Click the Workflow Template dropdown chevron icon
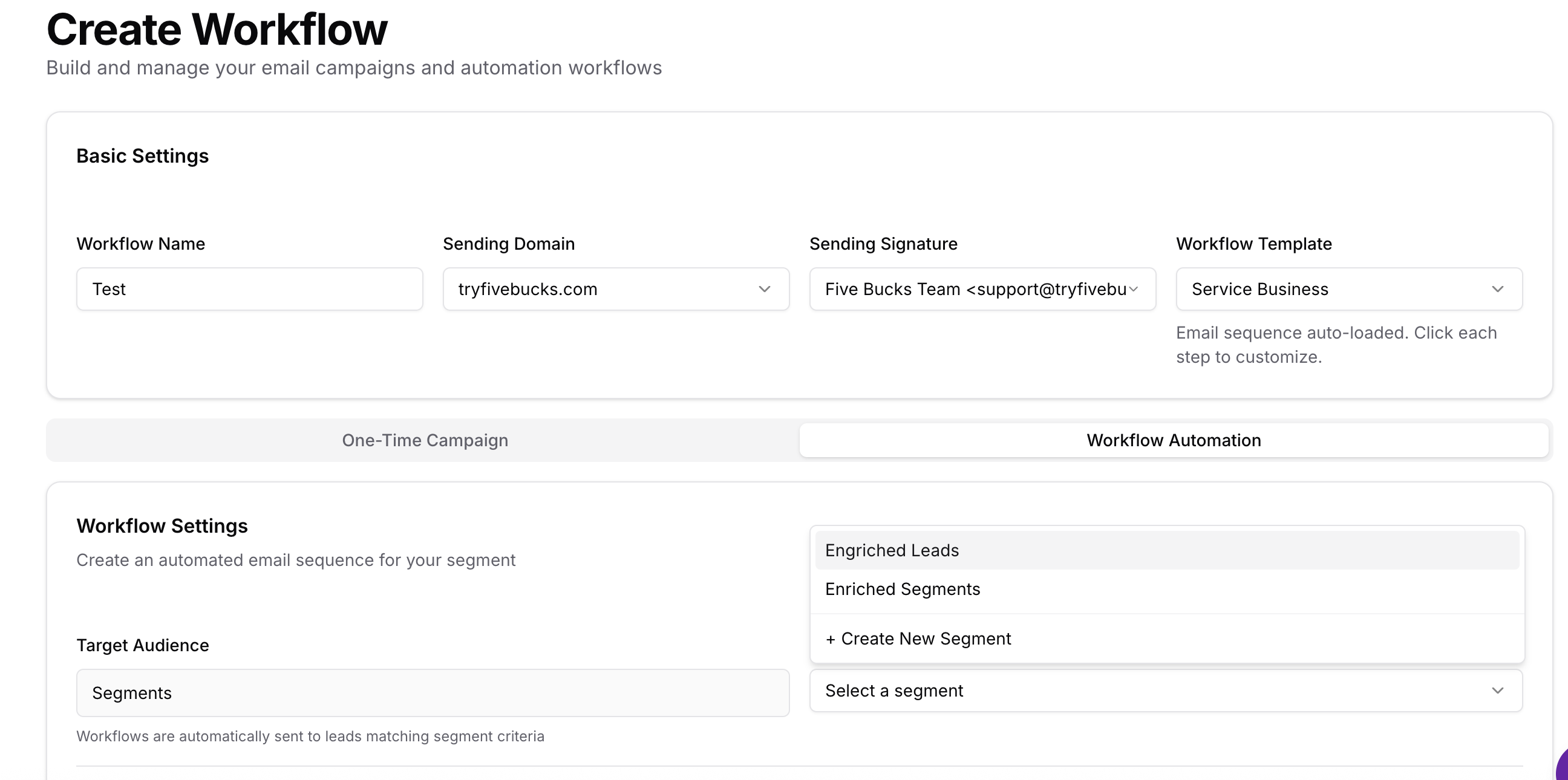The height and width of the screenshot is (780, 1568). coord(1498,289)
